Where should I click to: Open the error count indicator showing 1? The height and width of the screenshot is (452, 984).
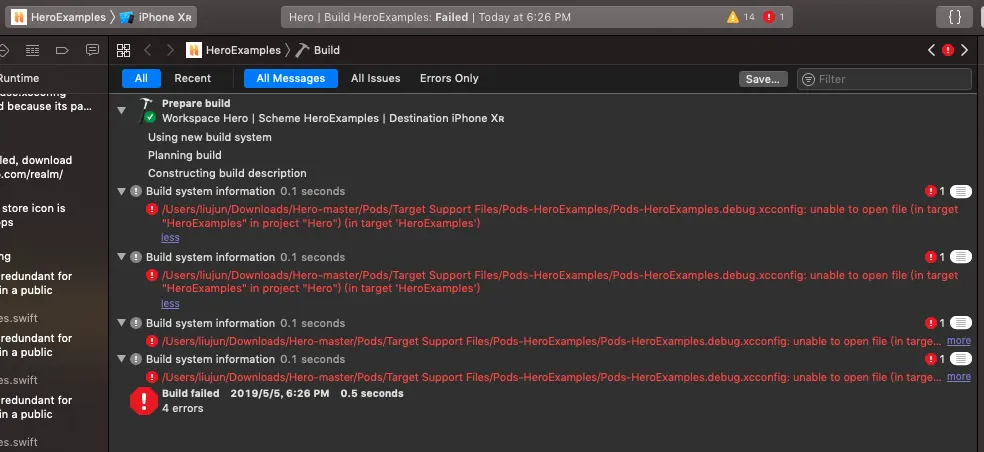pyautogui.click(x=774, y=17)
